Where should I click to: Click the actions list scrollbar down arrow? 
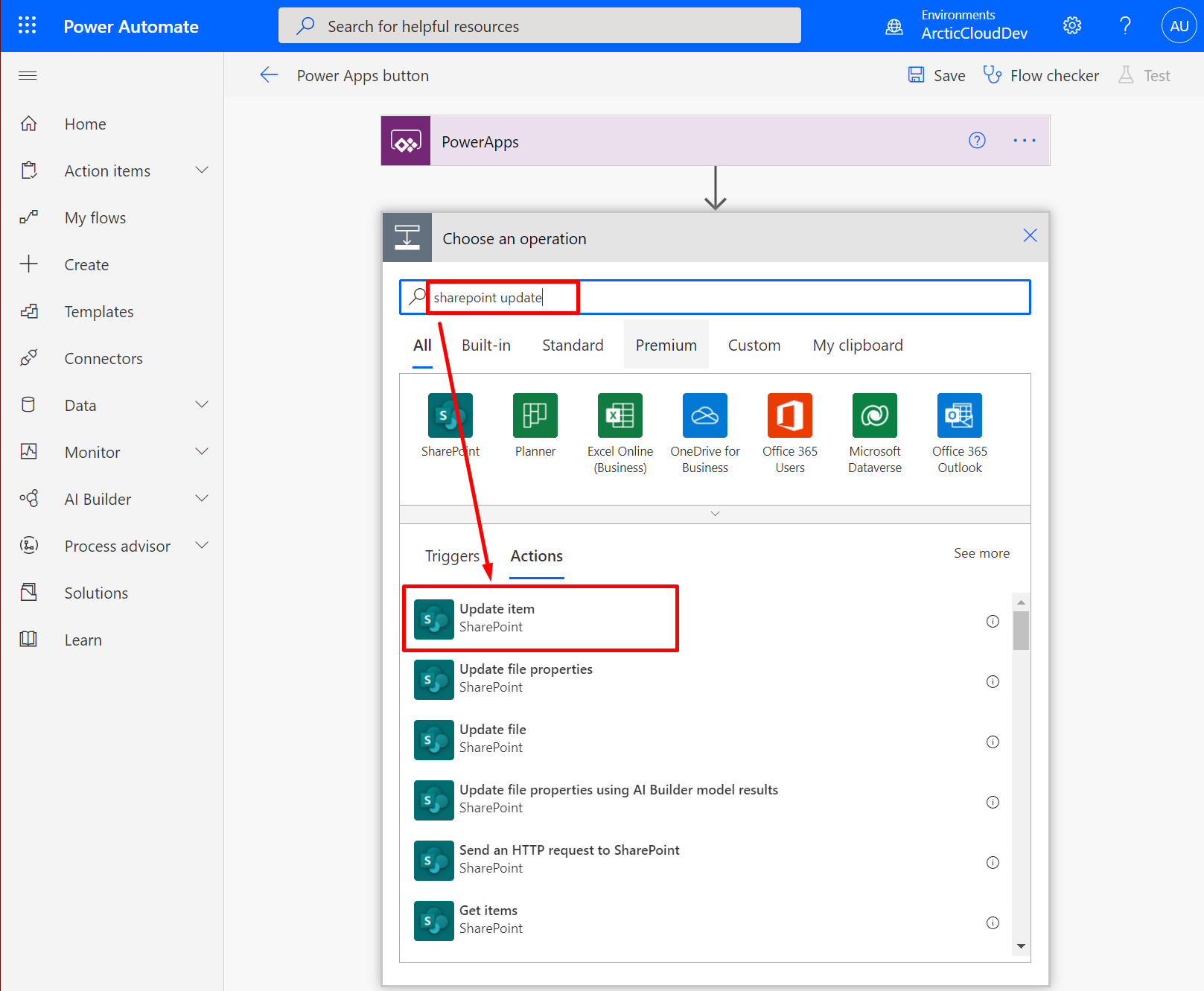[1021, 946]
